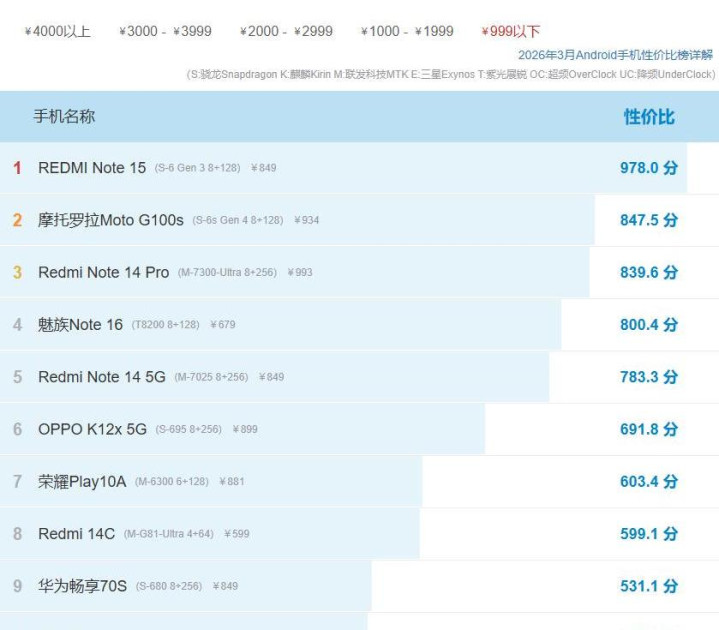719x630 pixels.
Task: Click the S-6s Gen 4 8+128 spec
Action: tap(238, 220)
